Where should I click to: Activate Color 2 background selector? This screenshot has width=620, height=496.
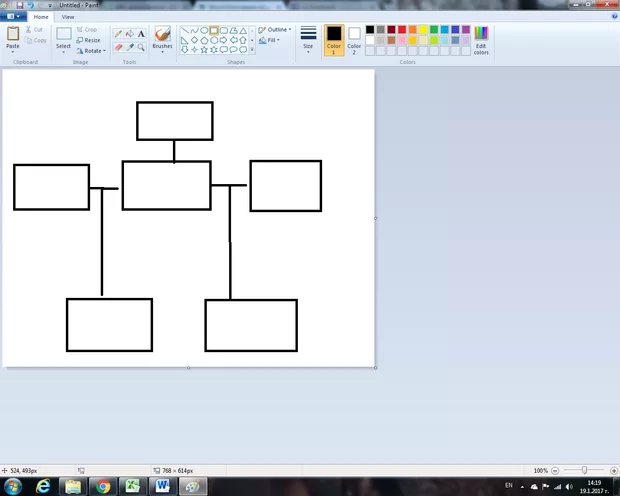354,38
